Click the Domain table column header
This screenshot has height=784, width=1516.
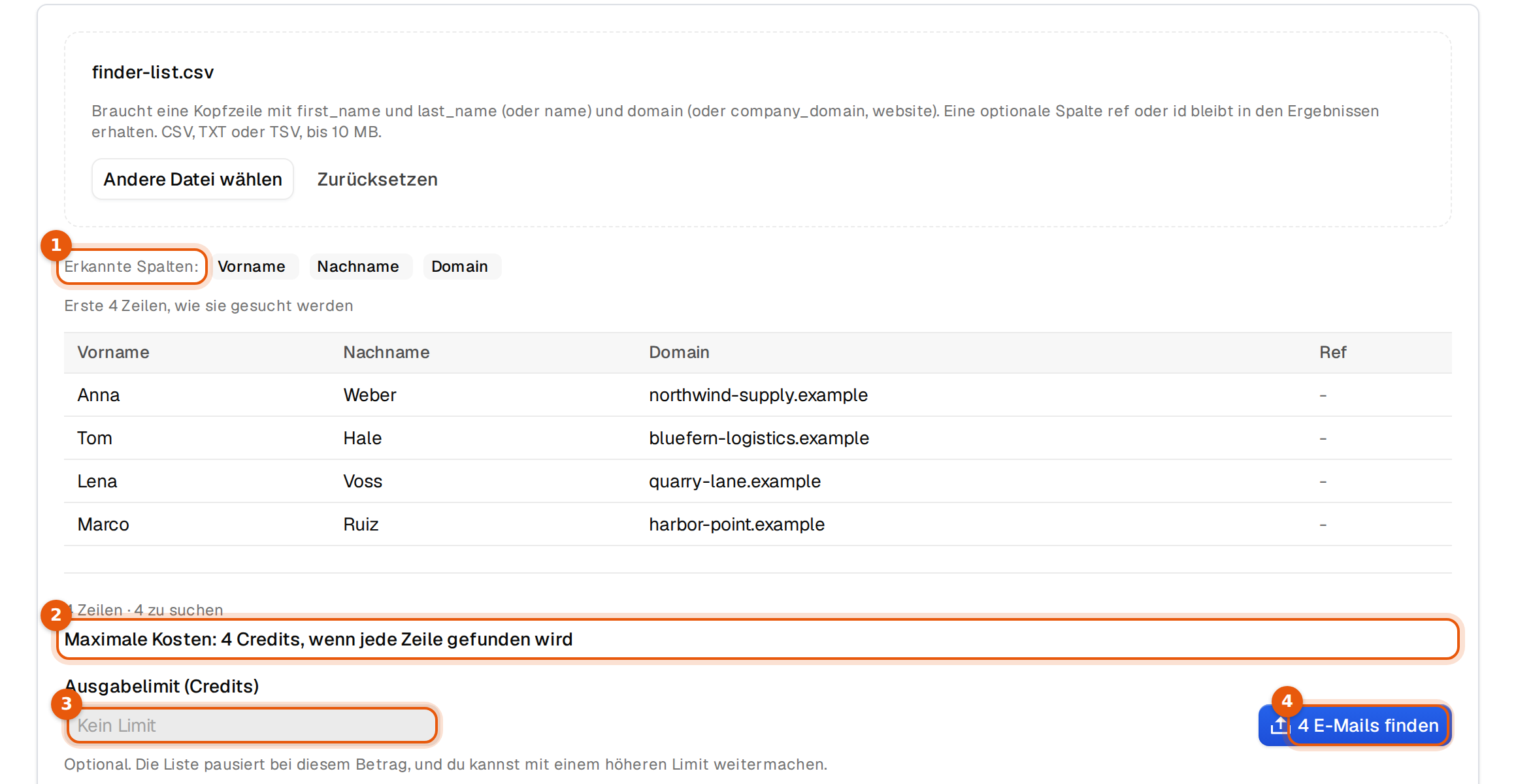(679, 352)
